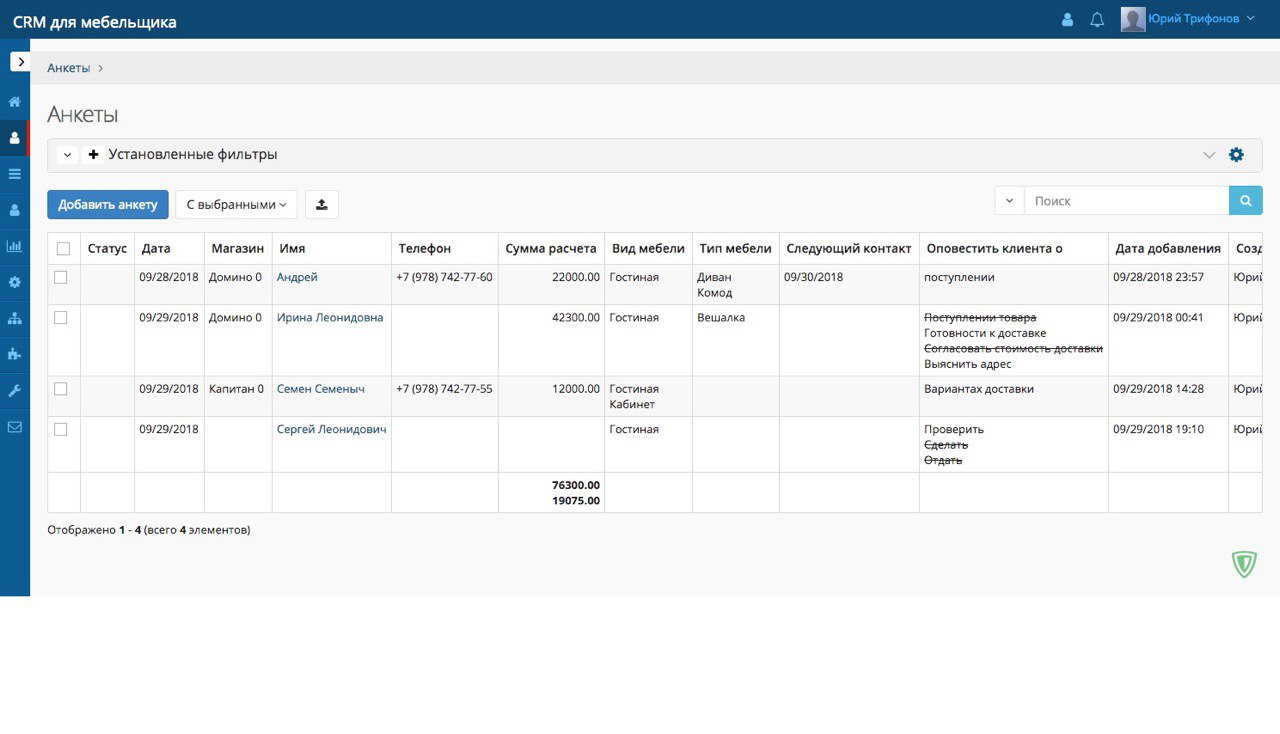Click the export upload icon button
Viewport: 1280px width, 734px height.
[x=322, y=204]
